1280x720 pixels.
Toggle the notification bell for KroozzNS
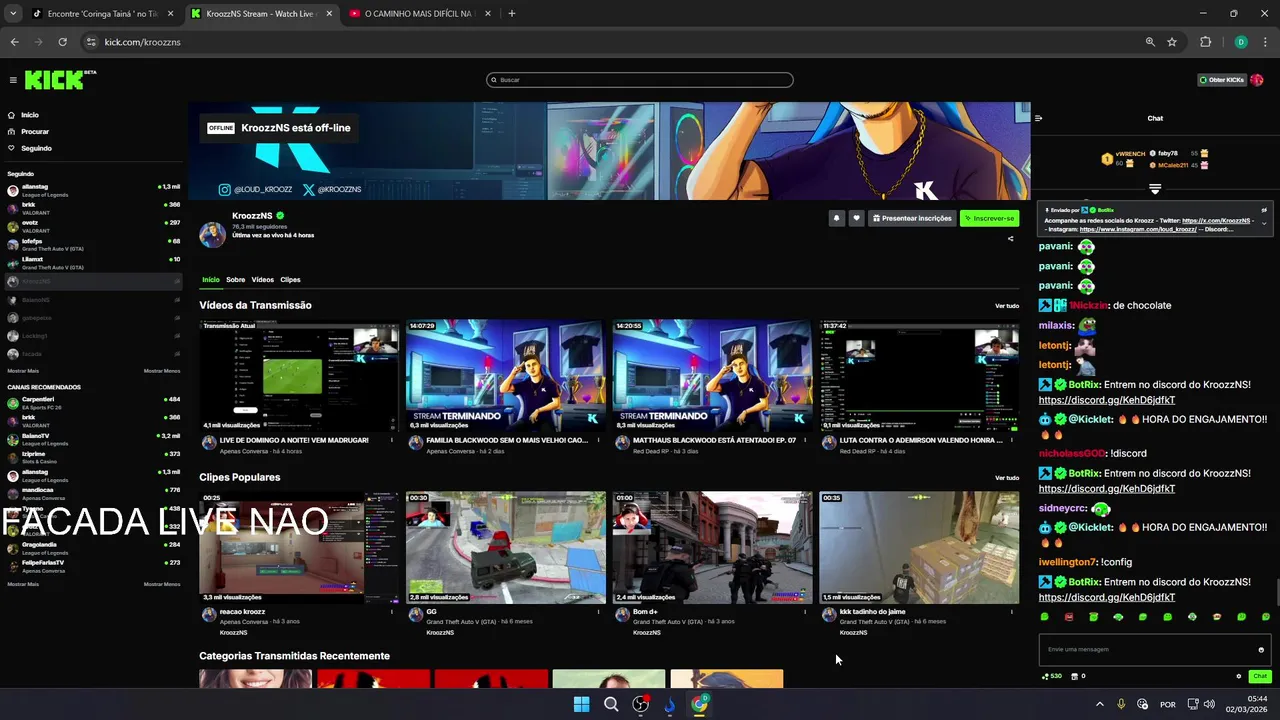[x=836, y=218]
